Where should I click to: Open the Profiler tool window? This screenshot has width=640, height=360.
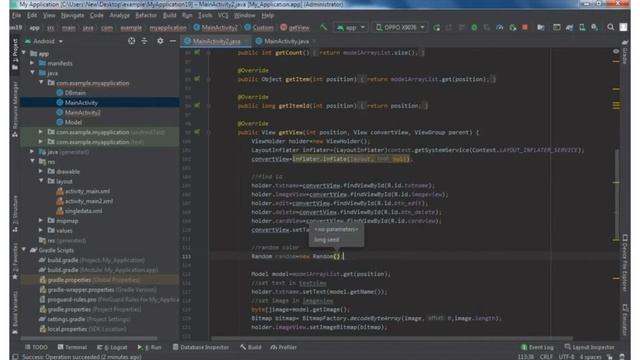click(x=283, y=347)
